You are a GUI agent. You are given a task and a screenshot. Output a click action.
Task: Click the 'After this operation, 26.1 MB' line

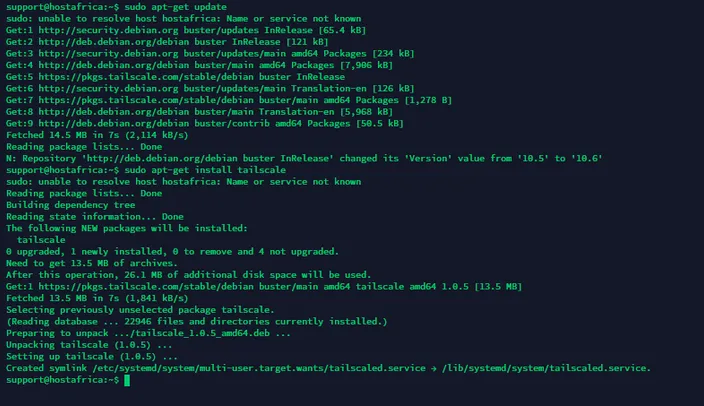pos(189,275)
